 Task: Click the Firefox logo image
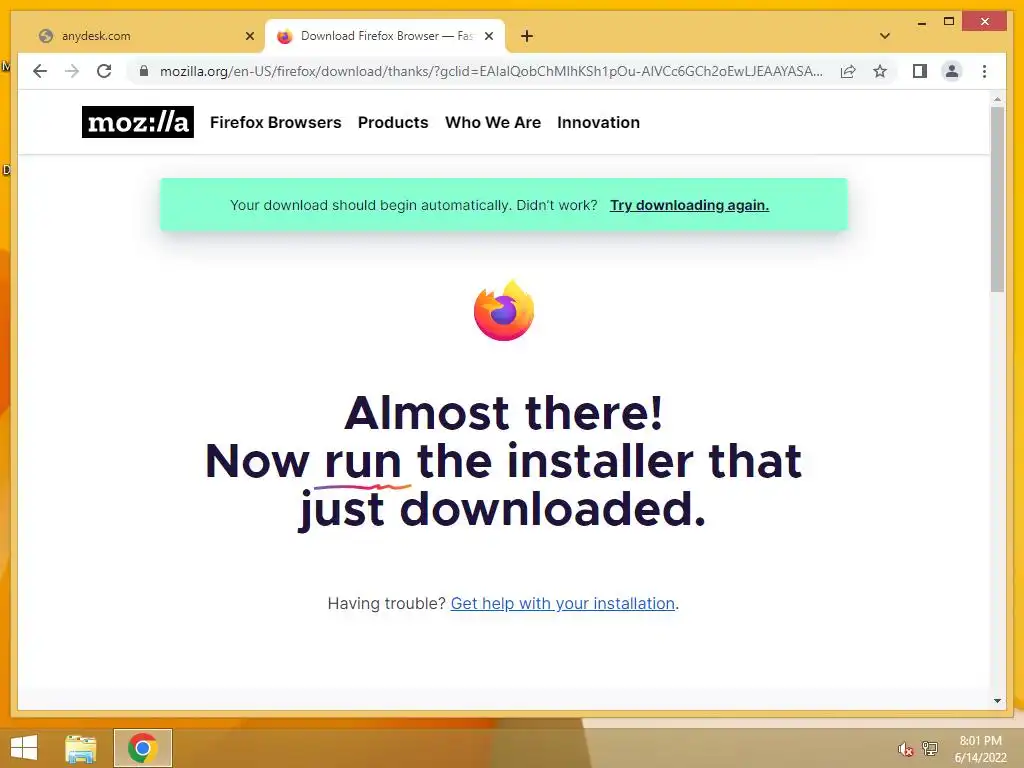point(504,310)
